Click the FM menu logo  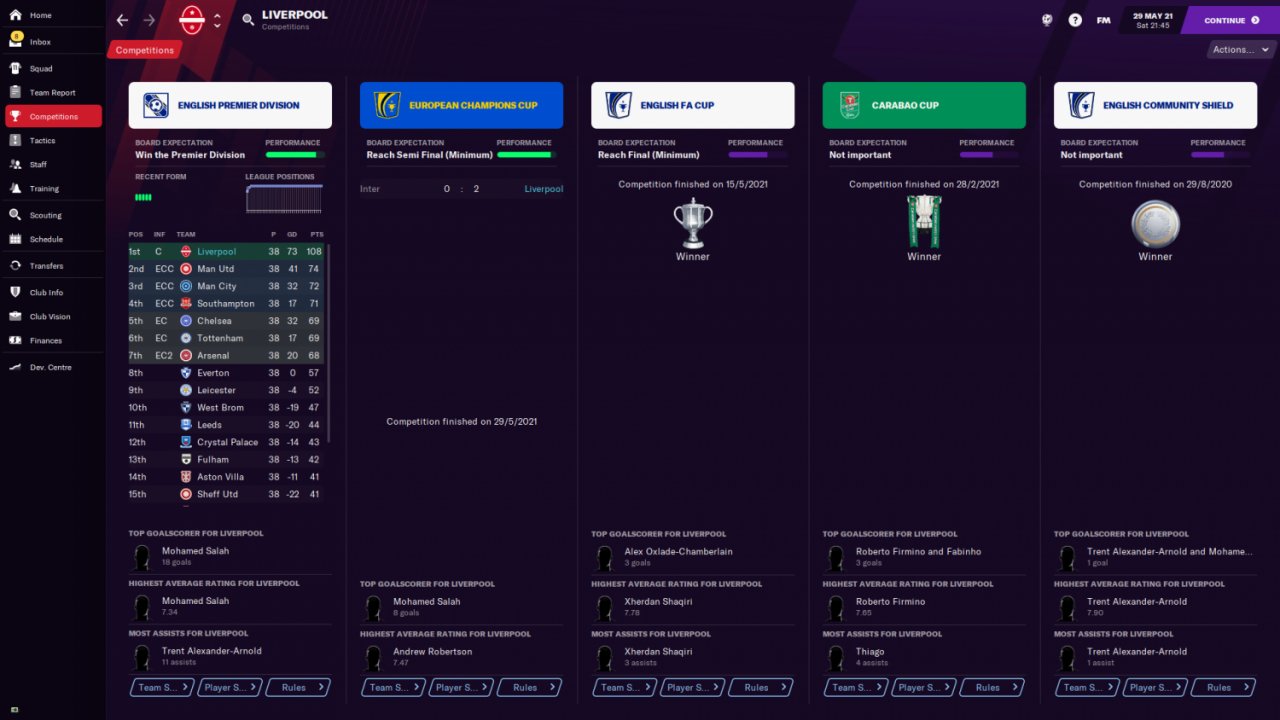tap(1103, 20)
